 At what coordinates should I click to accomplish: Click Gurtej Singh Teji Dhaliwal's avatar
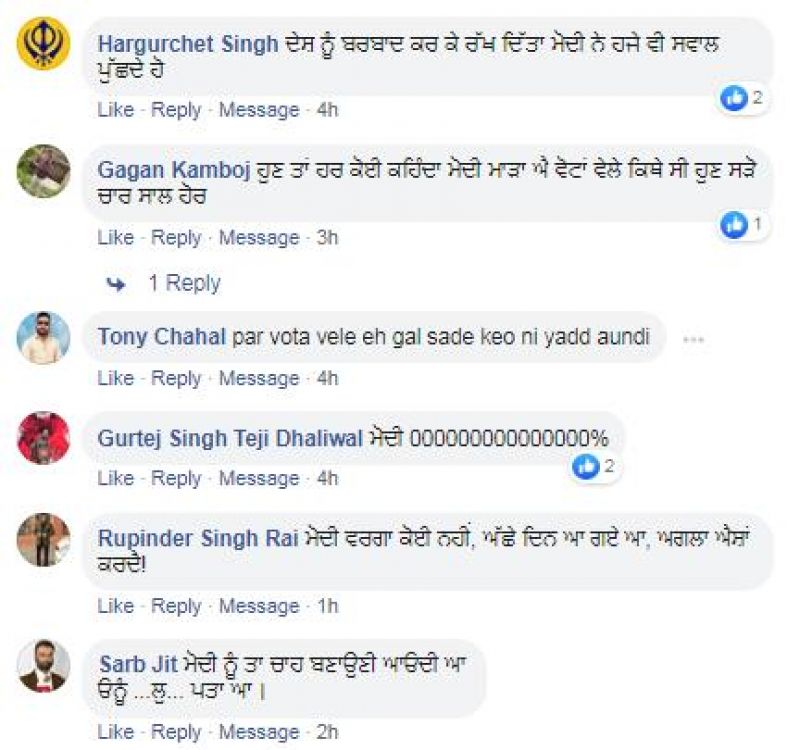[44, 438]
